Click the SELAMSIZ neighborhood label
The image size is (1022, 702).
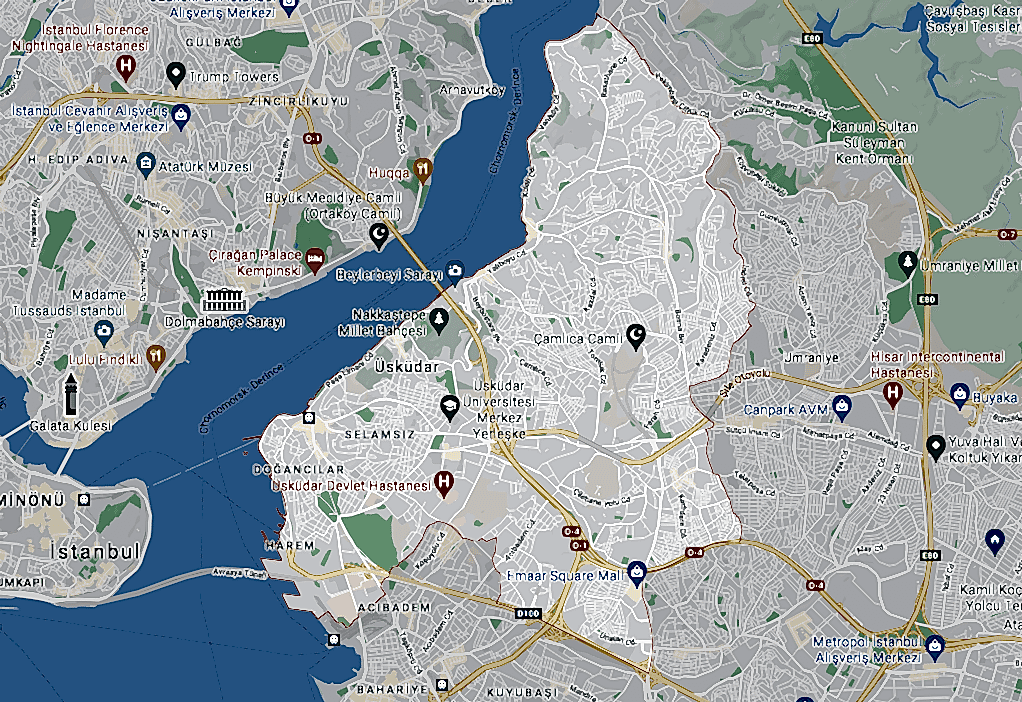coord(380,434)
